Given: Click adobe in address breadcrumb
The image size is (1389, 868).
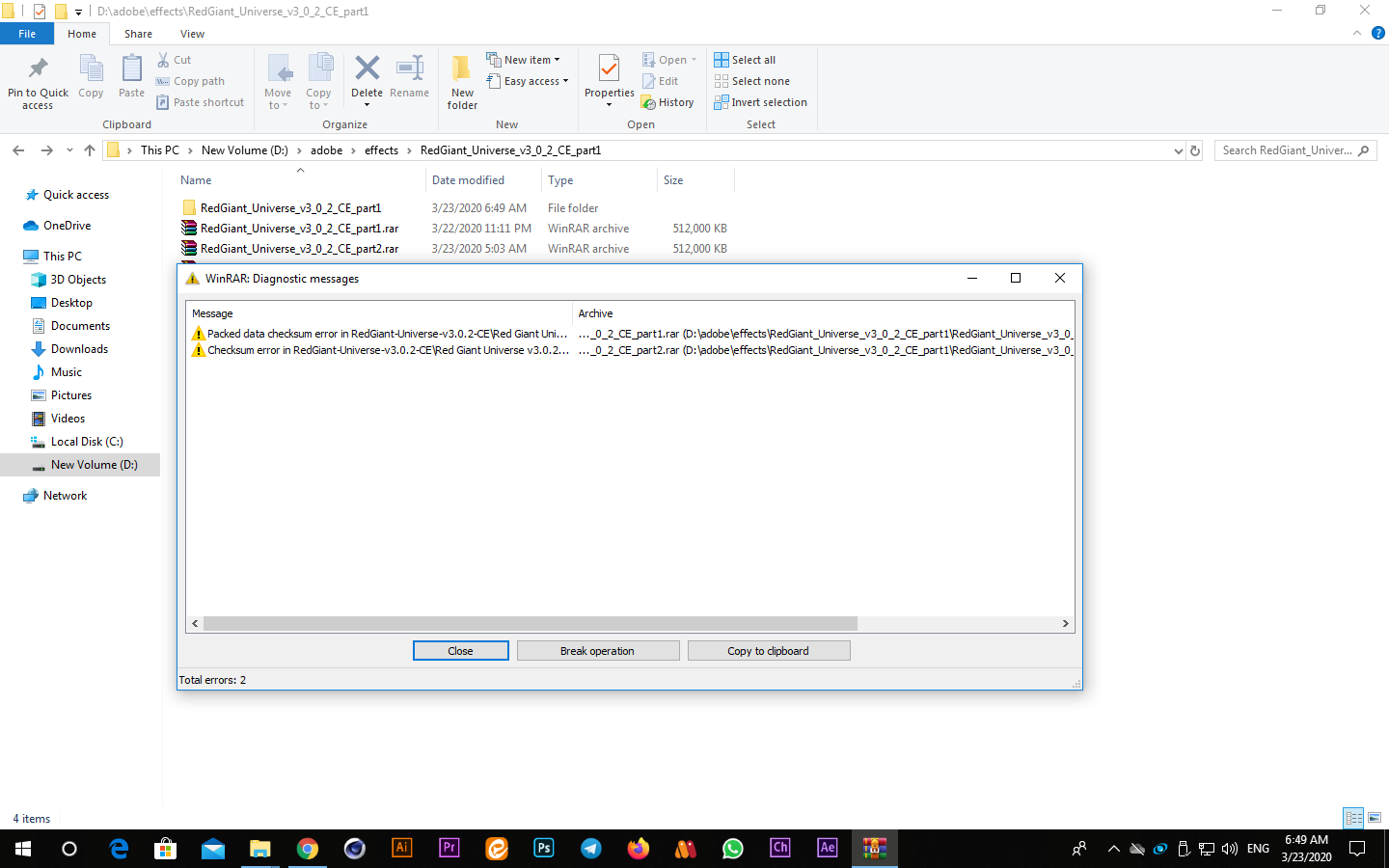Looking at the screenshot, I should pos(326,150).
